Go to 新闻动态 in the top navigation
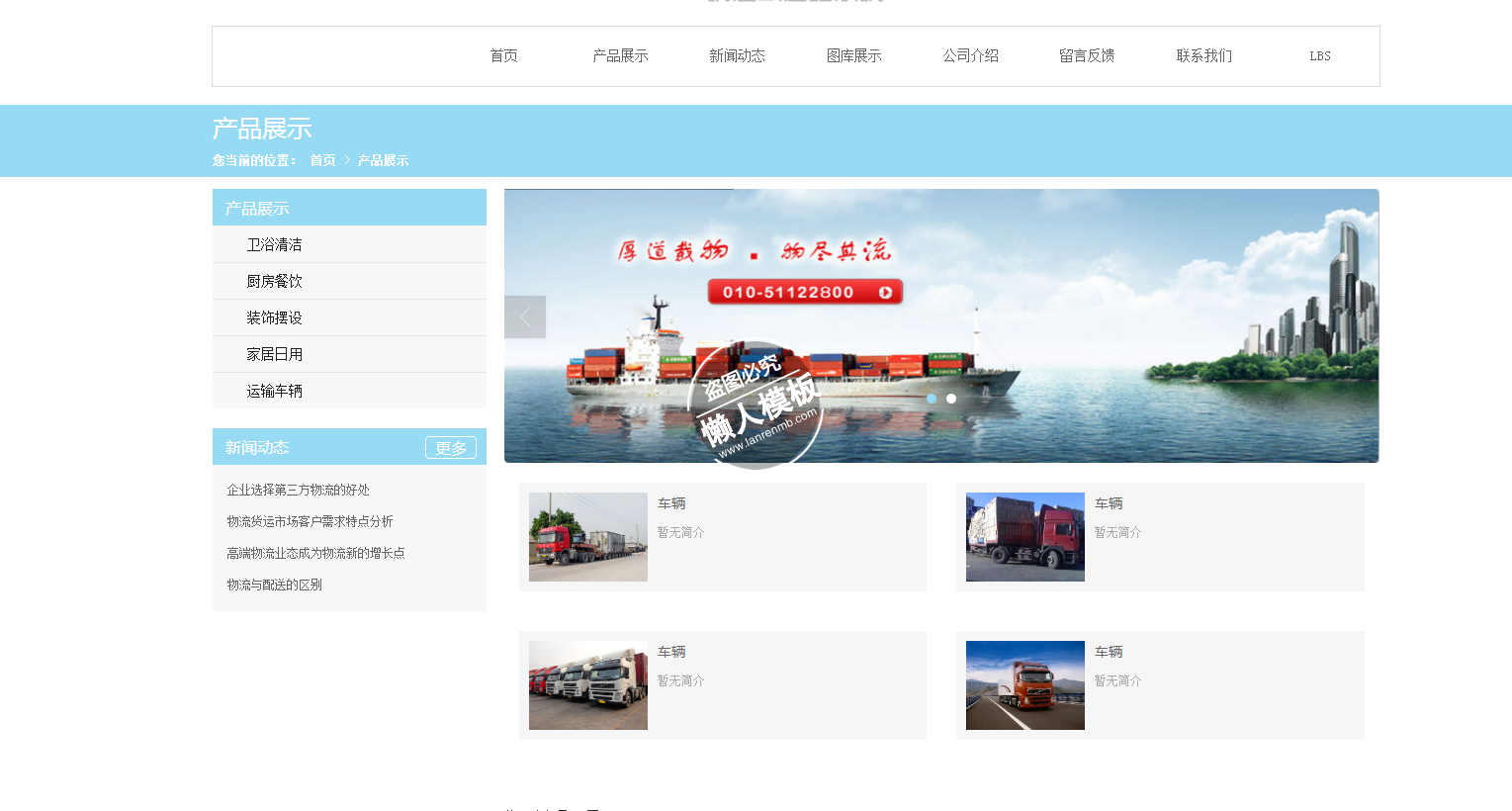1512x811 pixels. (x=737, y=56)
